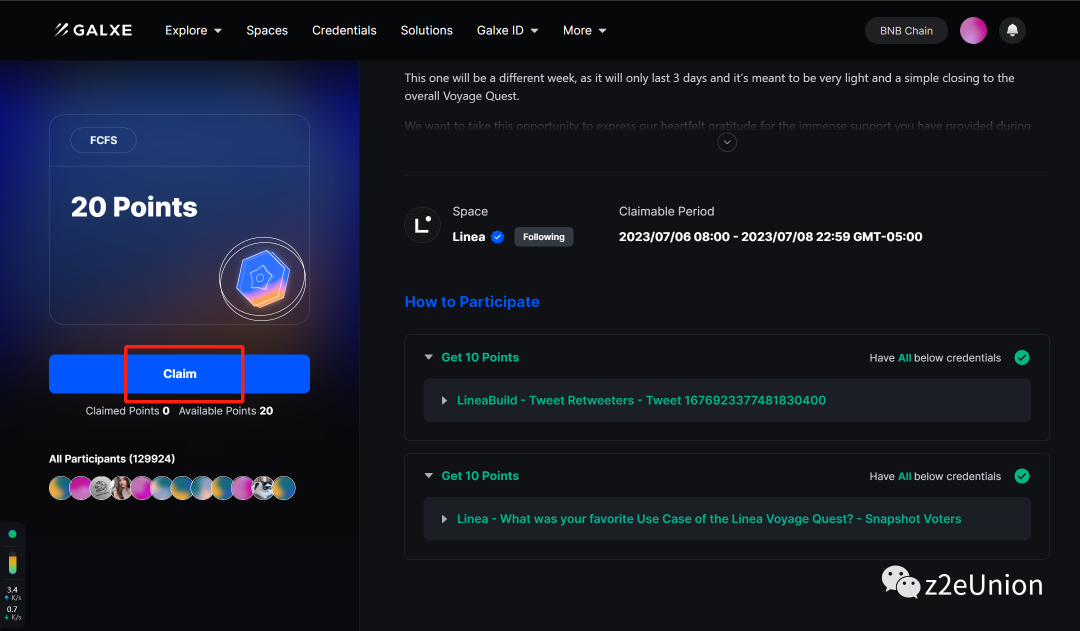Image resolution: width=1080 pixels, height=631 pixels.
Task: Go to the Spaces menu item
Action: tap(267, 31)
